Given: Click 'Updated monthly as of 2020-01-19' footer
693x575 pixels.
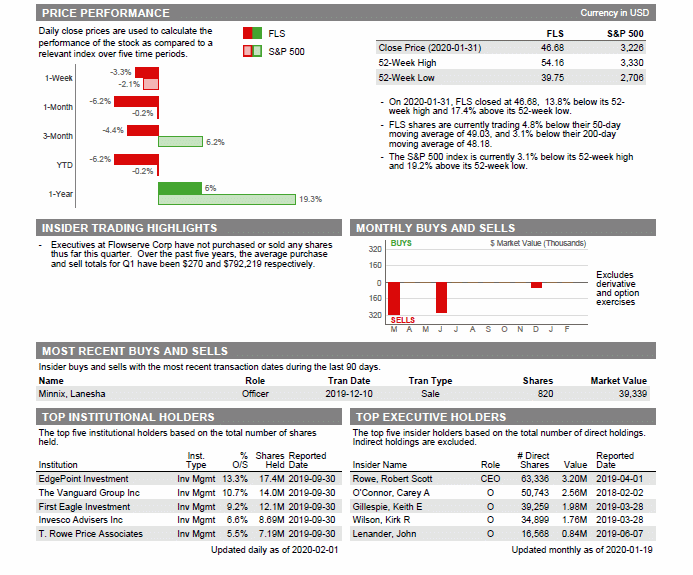Looking at the screenshot, I should coord(582,550).
